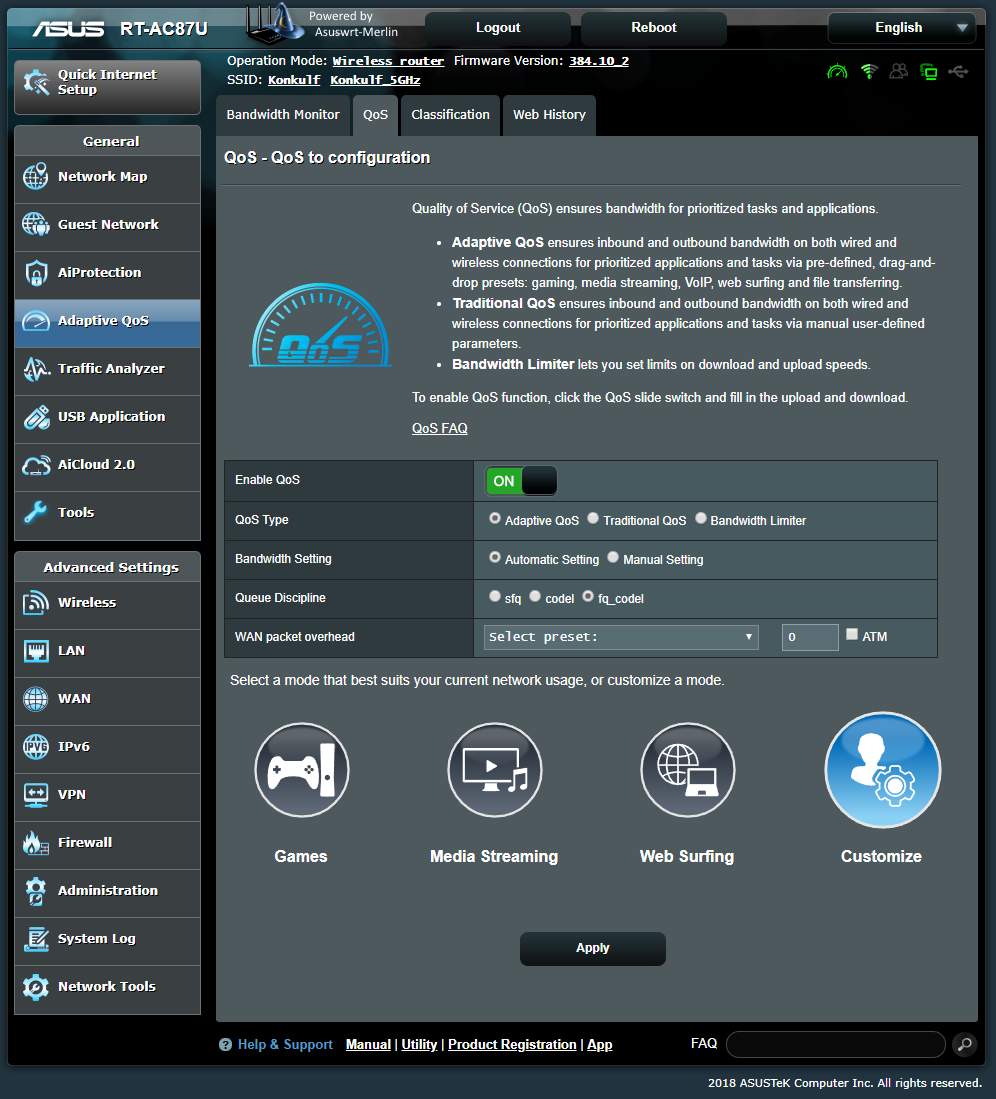This screenshot has width=996, height=1099.
Task: Click the Konkulf SSID link
Action: click(294, 80)
